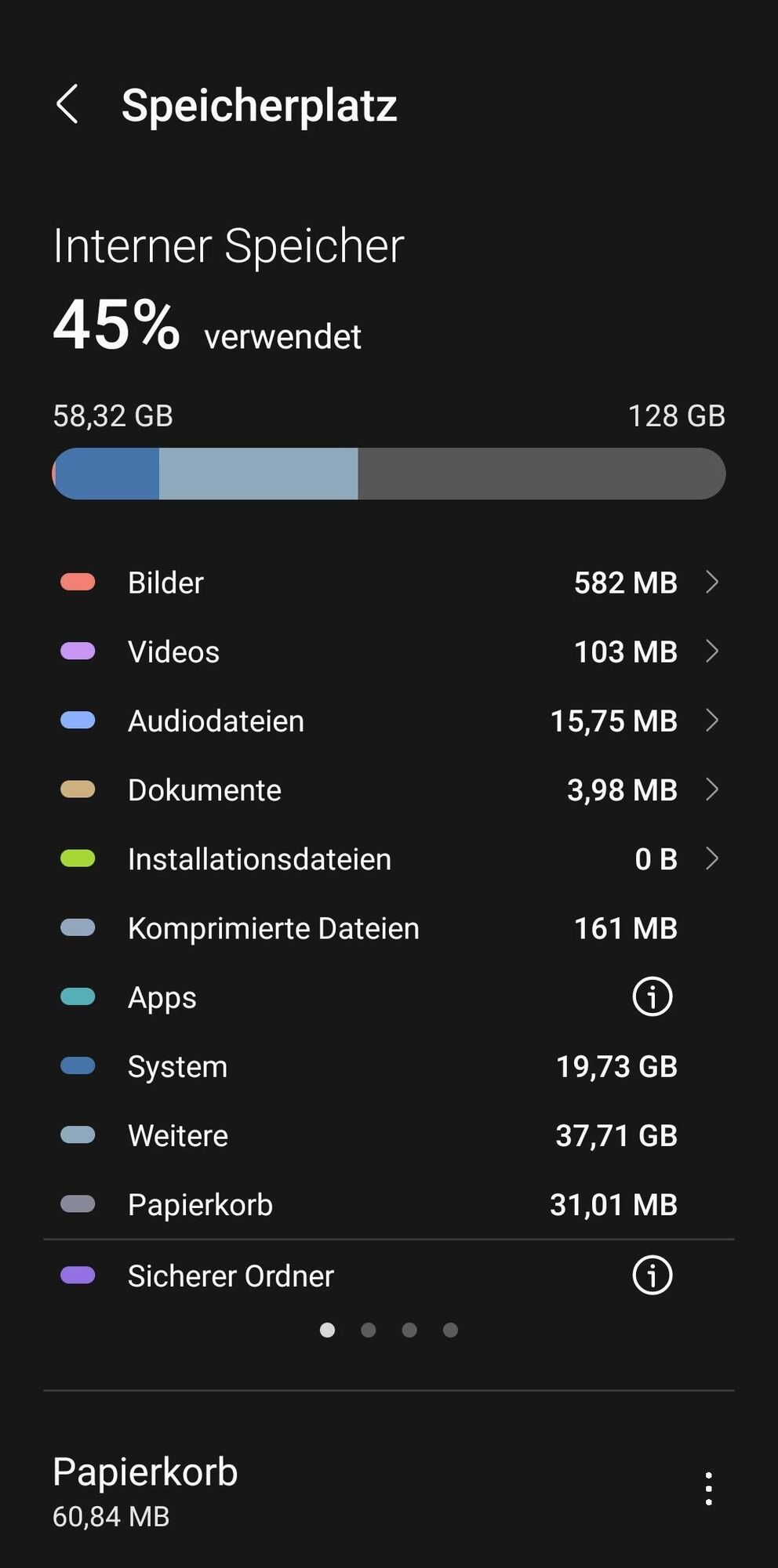Expand the Bilder entry chevron
Image resolution: width=778 pixels, height=1568 pixels.
point(712,582)
